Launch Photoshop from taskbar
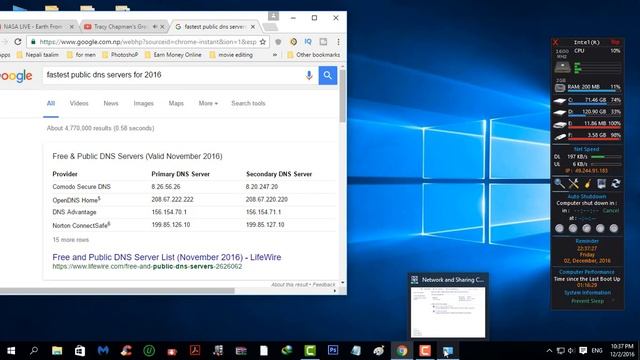640x360 pixels. click(333, 351)
